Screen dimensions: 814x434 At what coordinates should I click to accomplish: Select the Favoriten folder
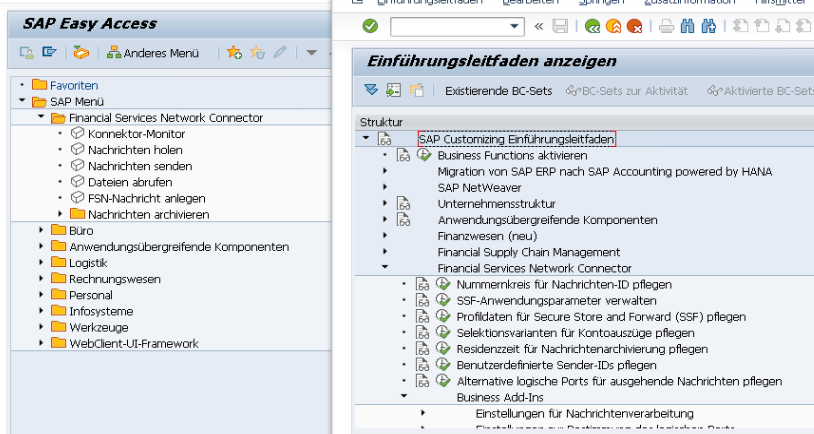tap(74, 86)
